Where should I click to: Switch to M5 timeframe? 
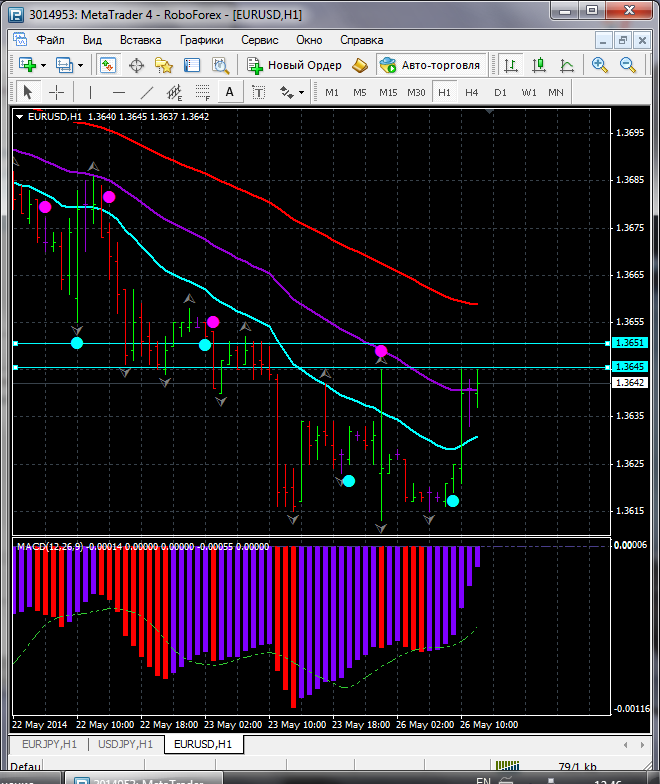coord(360,92)
